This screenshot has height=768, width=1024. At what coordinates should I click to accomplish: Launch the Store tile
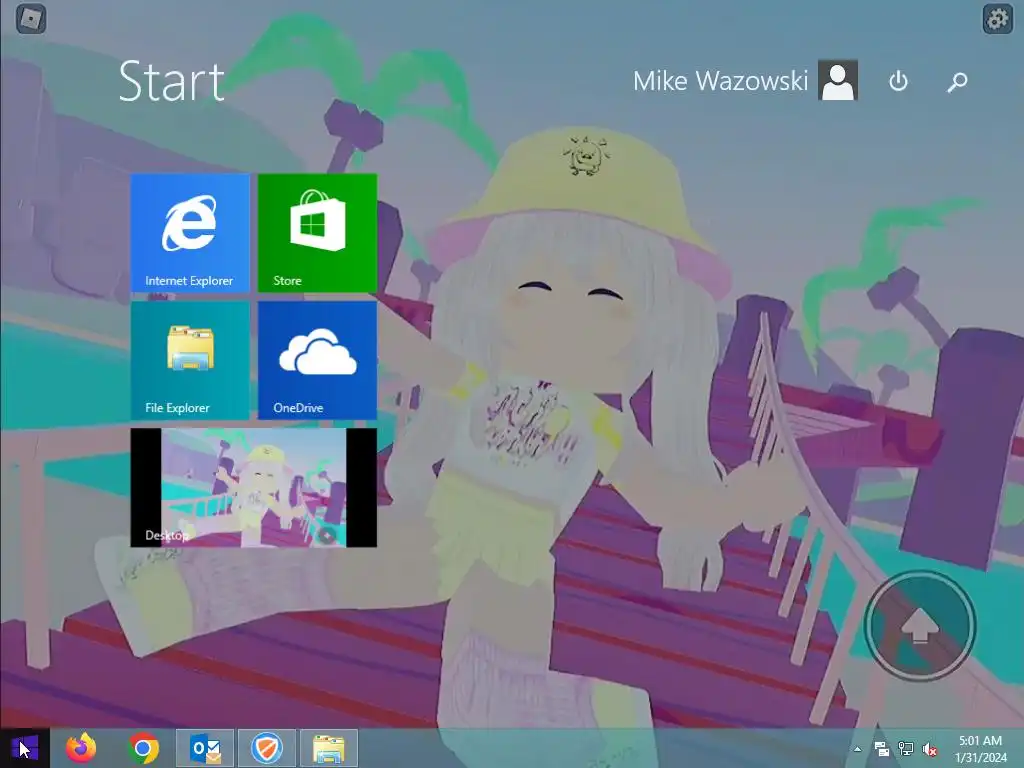point(317,232)
